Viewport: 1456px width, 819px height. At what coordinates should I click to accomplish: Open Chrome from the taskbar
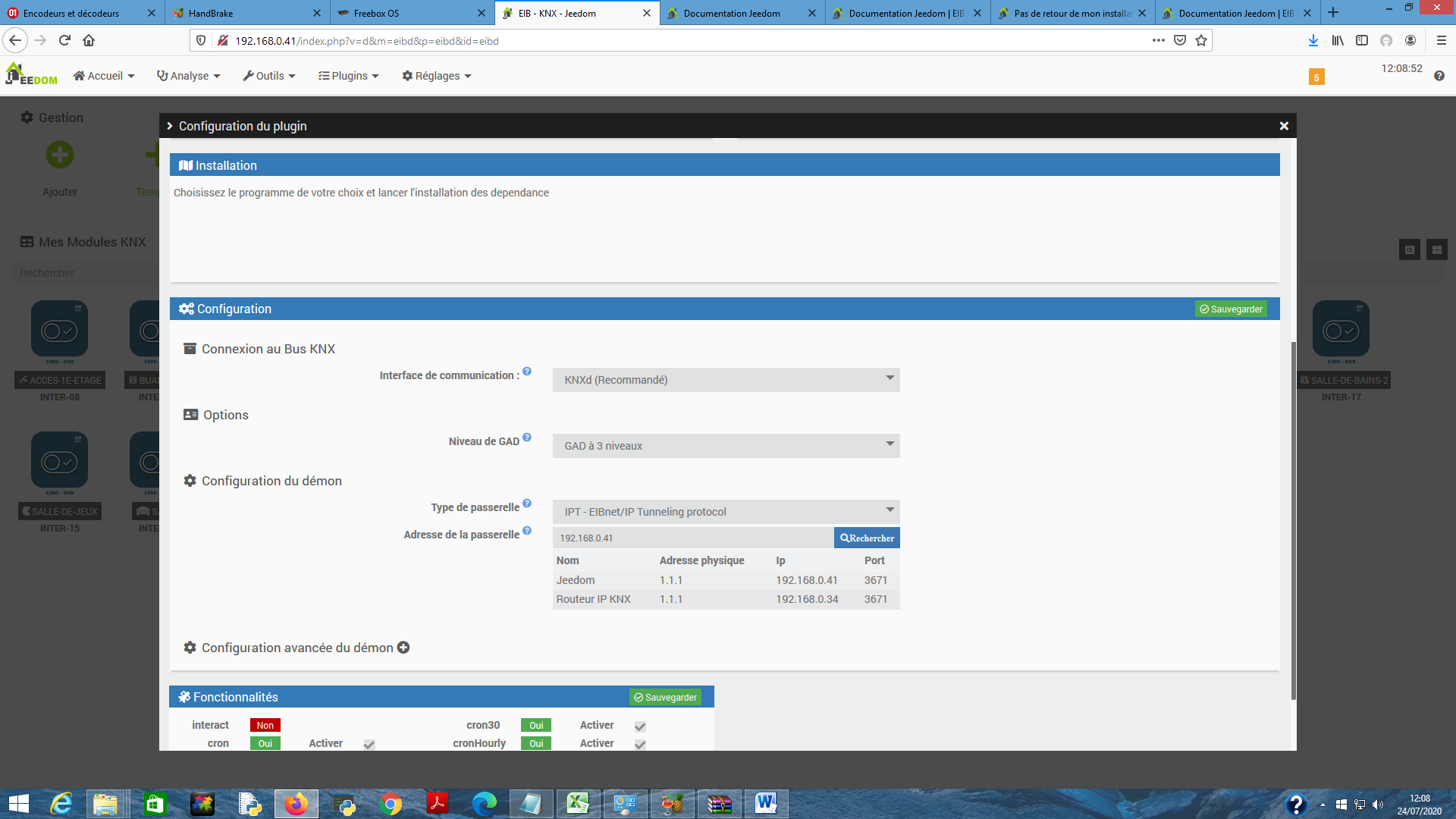click(391, 804)
